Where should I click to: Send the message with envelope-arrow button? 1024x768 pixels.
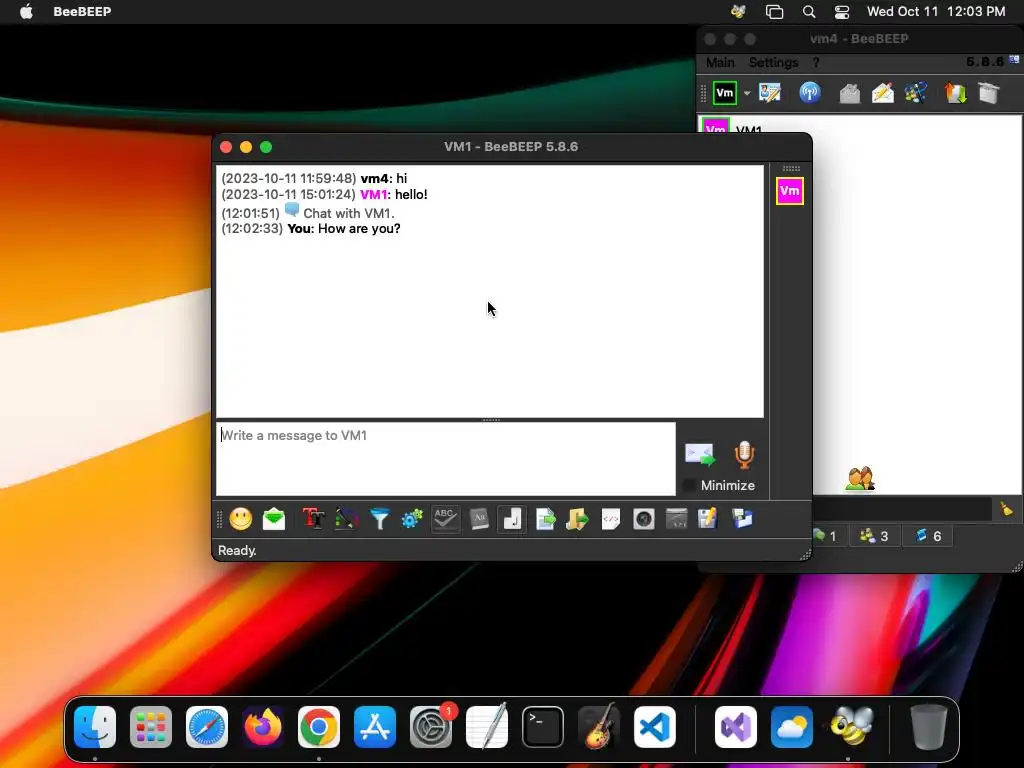click(699, 455)
